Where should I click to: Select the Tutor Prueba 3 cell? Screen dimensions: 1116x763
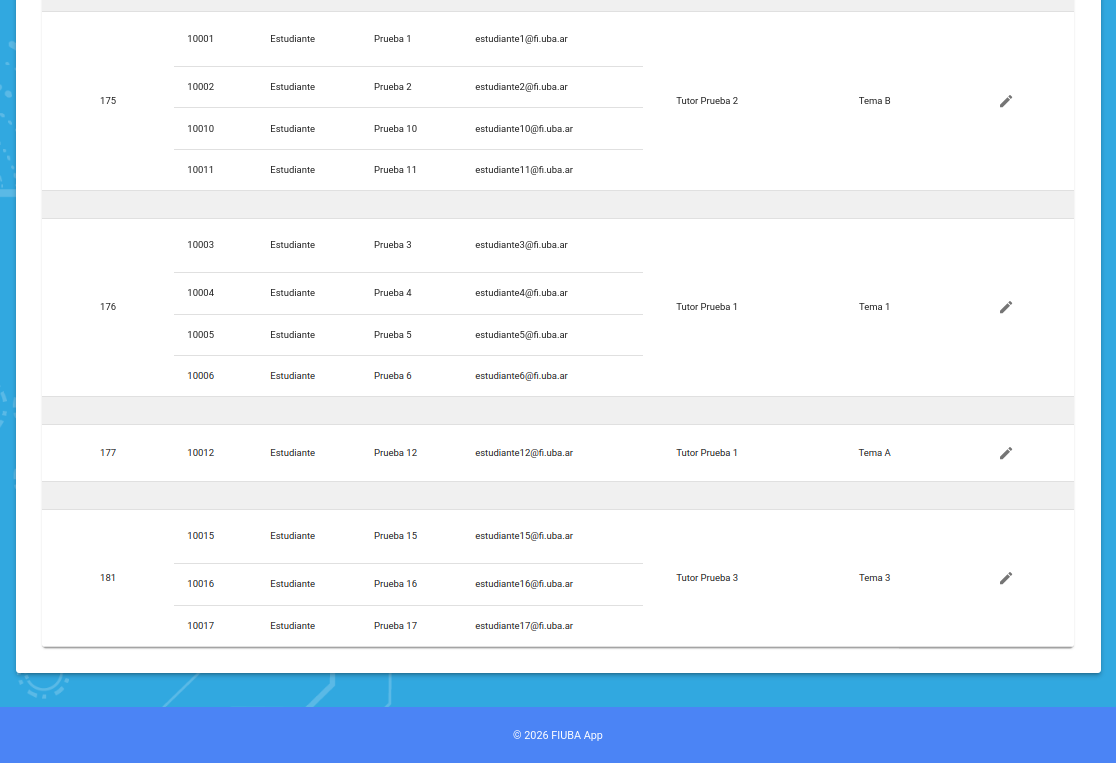pos(706,578)
